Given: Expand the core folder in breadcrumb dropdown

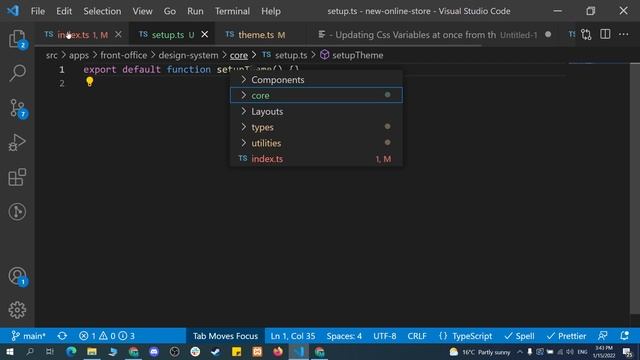Looking at the screenshot, I should (316, 95).
